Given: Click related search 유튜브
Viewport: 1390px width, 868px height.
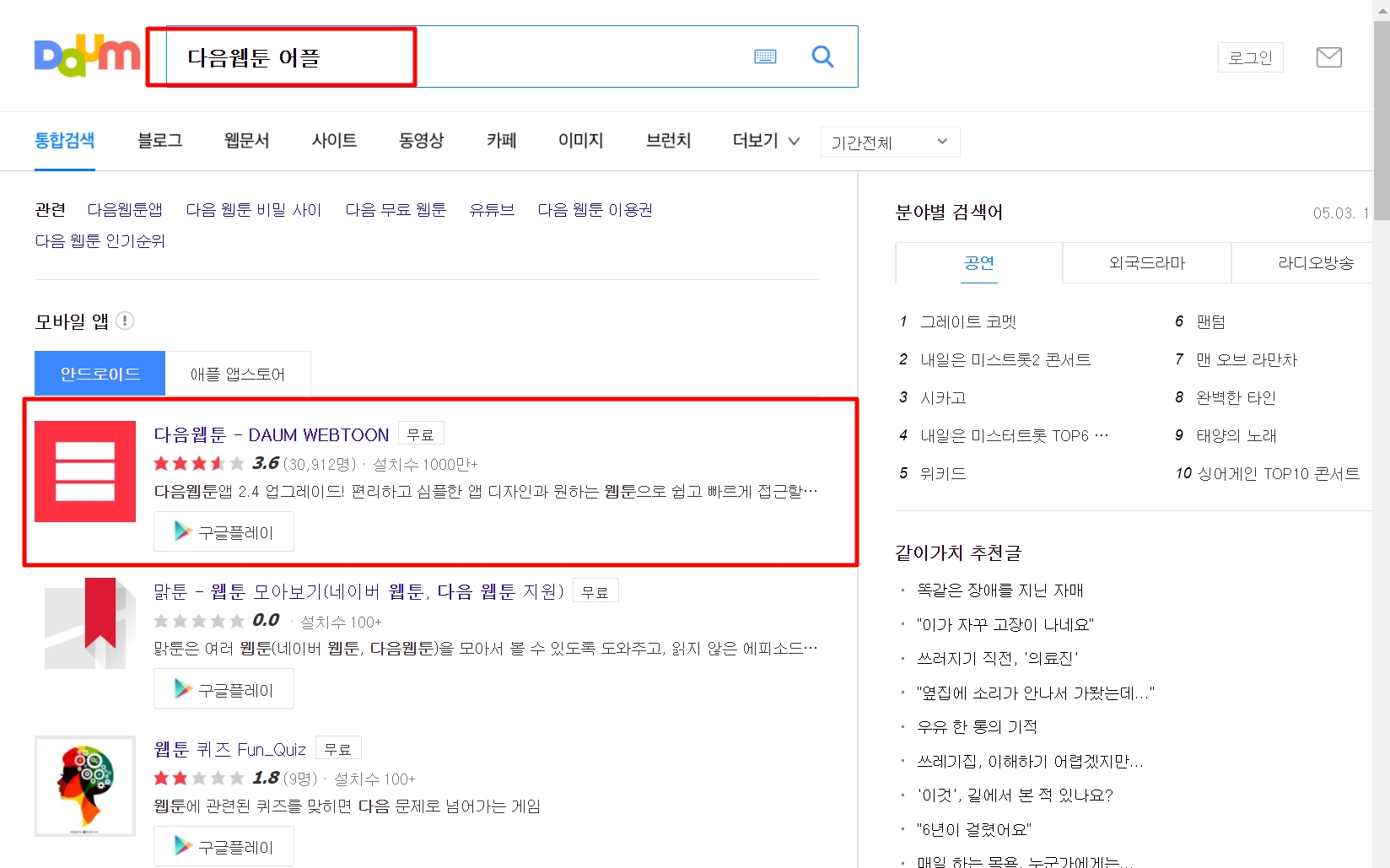Looking at the screenshot, I should pyautogui.click(x=492, y=209).
